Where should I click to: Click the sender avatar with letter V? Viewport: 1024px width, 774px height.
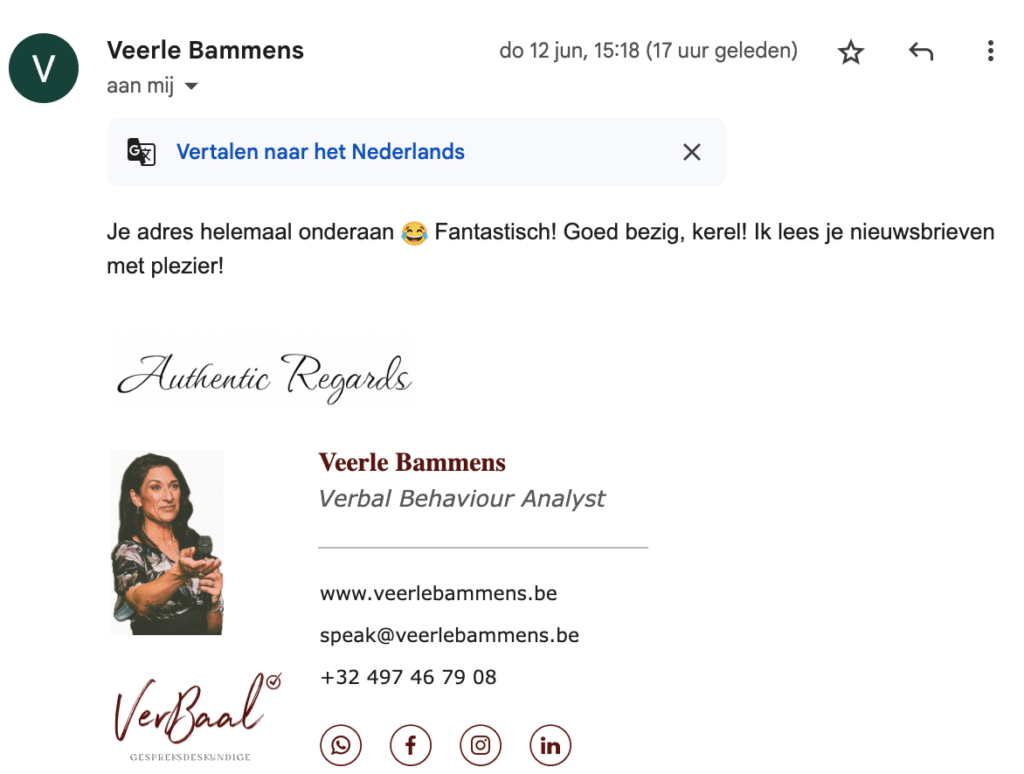coord(44,68)
